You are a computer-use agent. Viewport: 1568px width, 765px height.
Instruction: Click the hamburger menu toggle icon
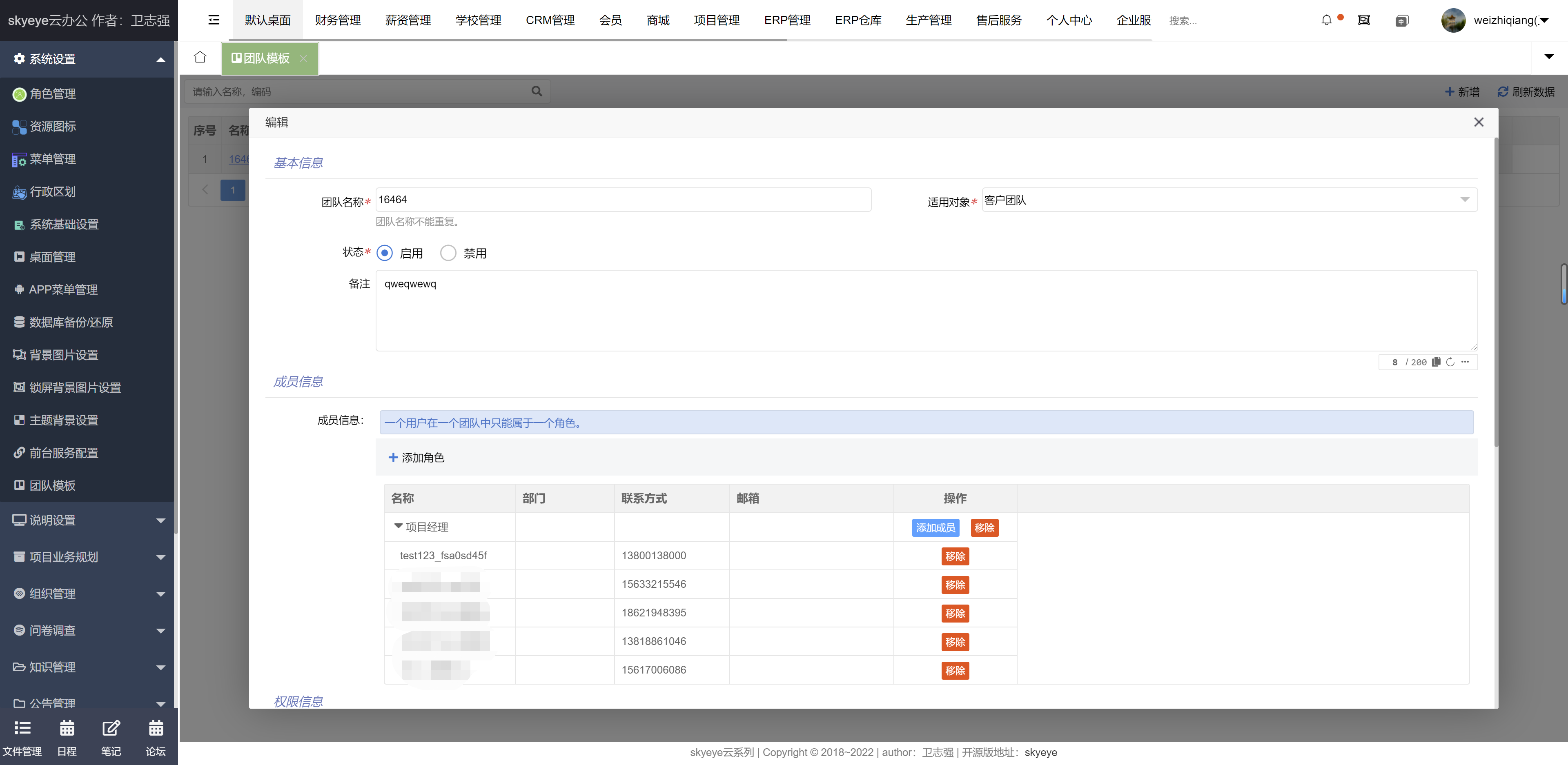(213, 20)
